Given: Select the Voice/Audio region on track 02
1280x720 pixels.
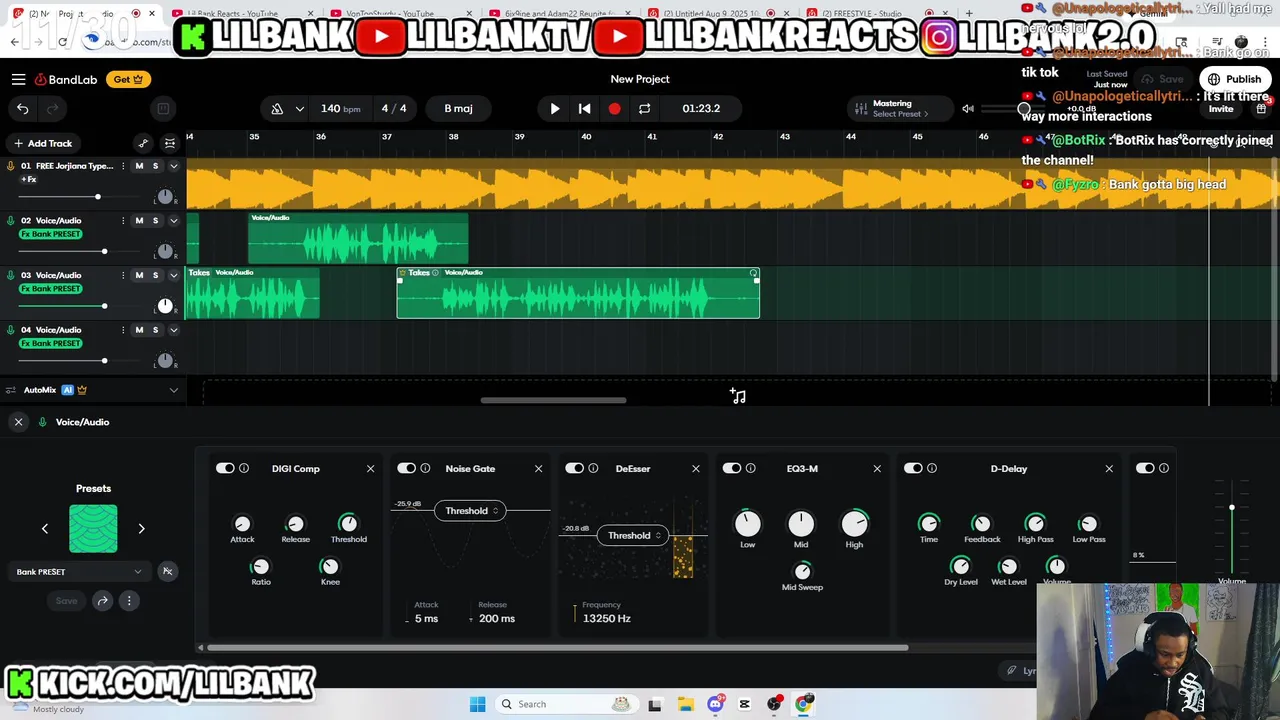Looking at the screenshot, I should point(358,238).
